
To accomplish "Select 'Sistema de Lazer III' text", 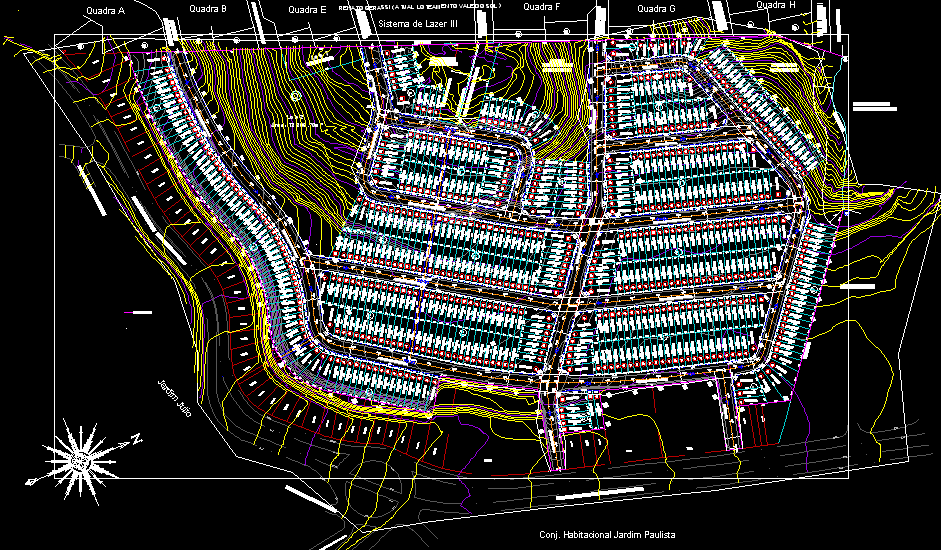I will [420, 21].
